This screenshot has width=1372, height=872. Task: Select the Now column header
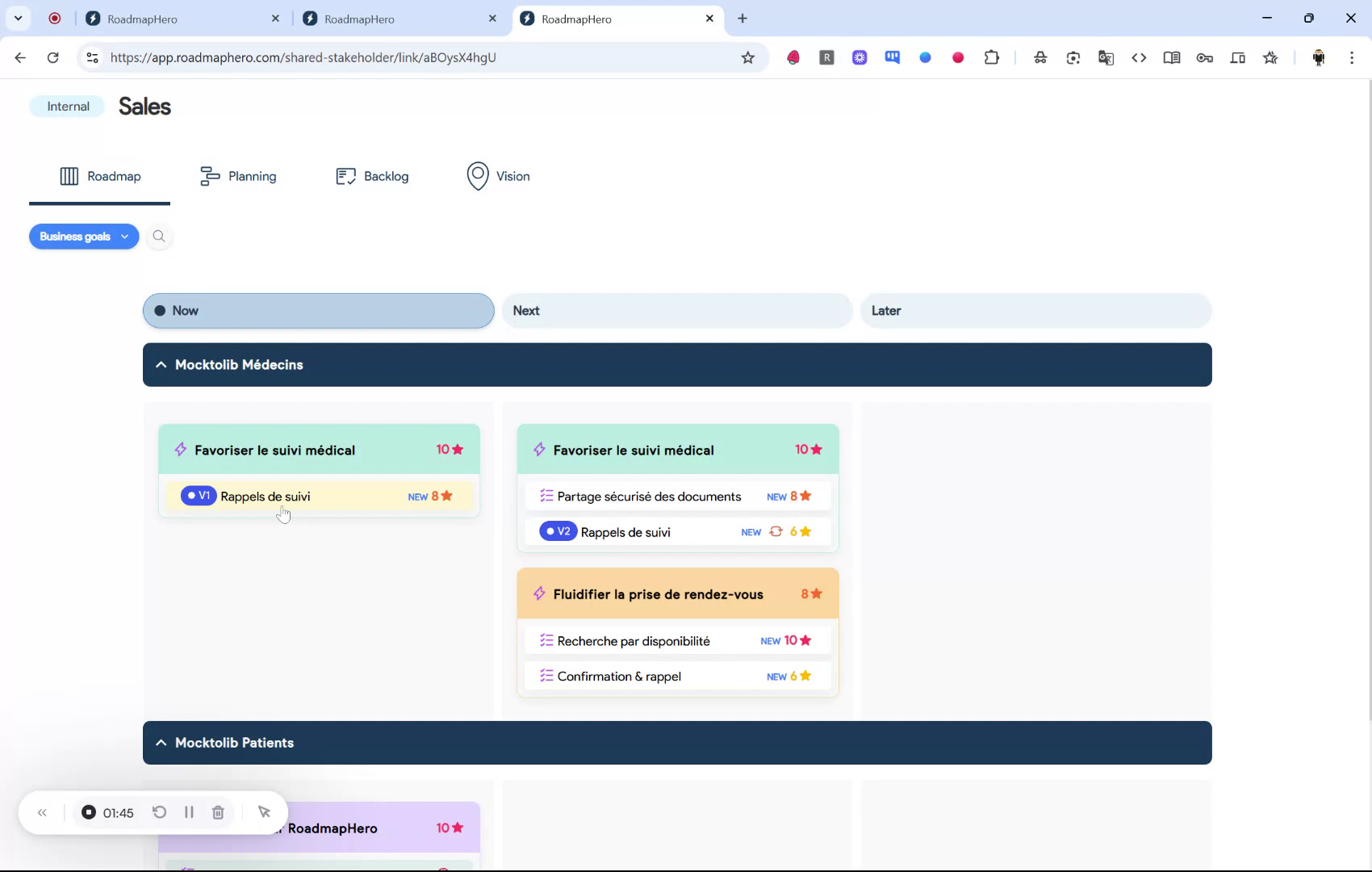[318, 310]
